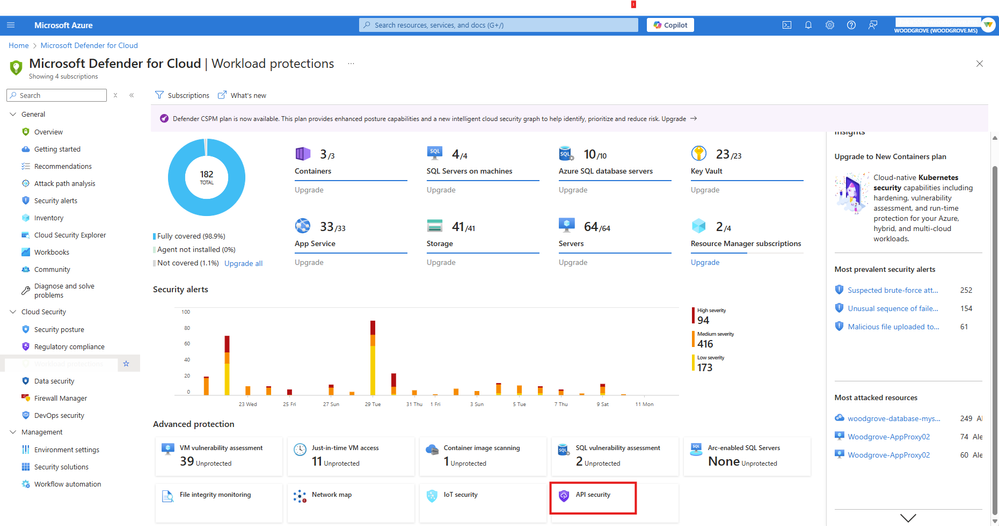Click Upgrade arrow in Defender CSPM banner
This screenshot has height=526, width=999.
694,119
